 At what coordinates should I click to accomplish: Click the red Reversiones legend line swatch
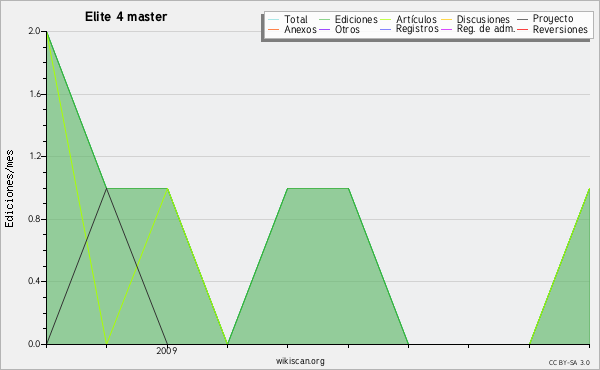point(522,29)
